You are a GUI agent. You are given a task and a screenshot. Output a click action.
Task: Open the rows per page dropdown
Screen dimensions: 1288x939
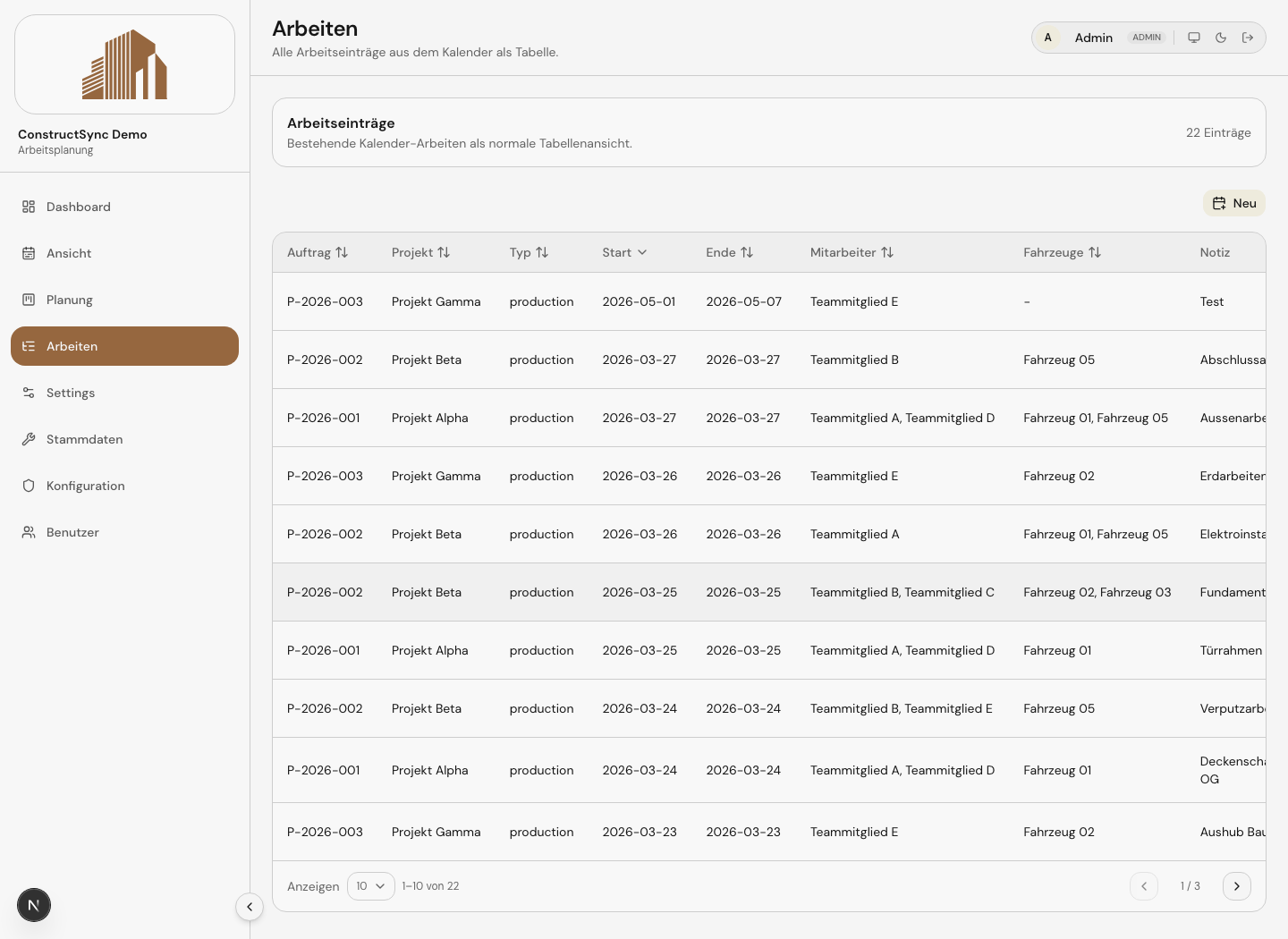[x=371, y=886]
